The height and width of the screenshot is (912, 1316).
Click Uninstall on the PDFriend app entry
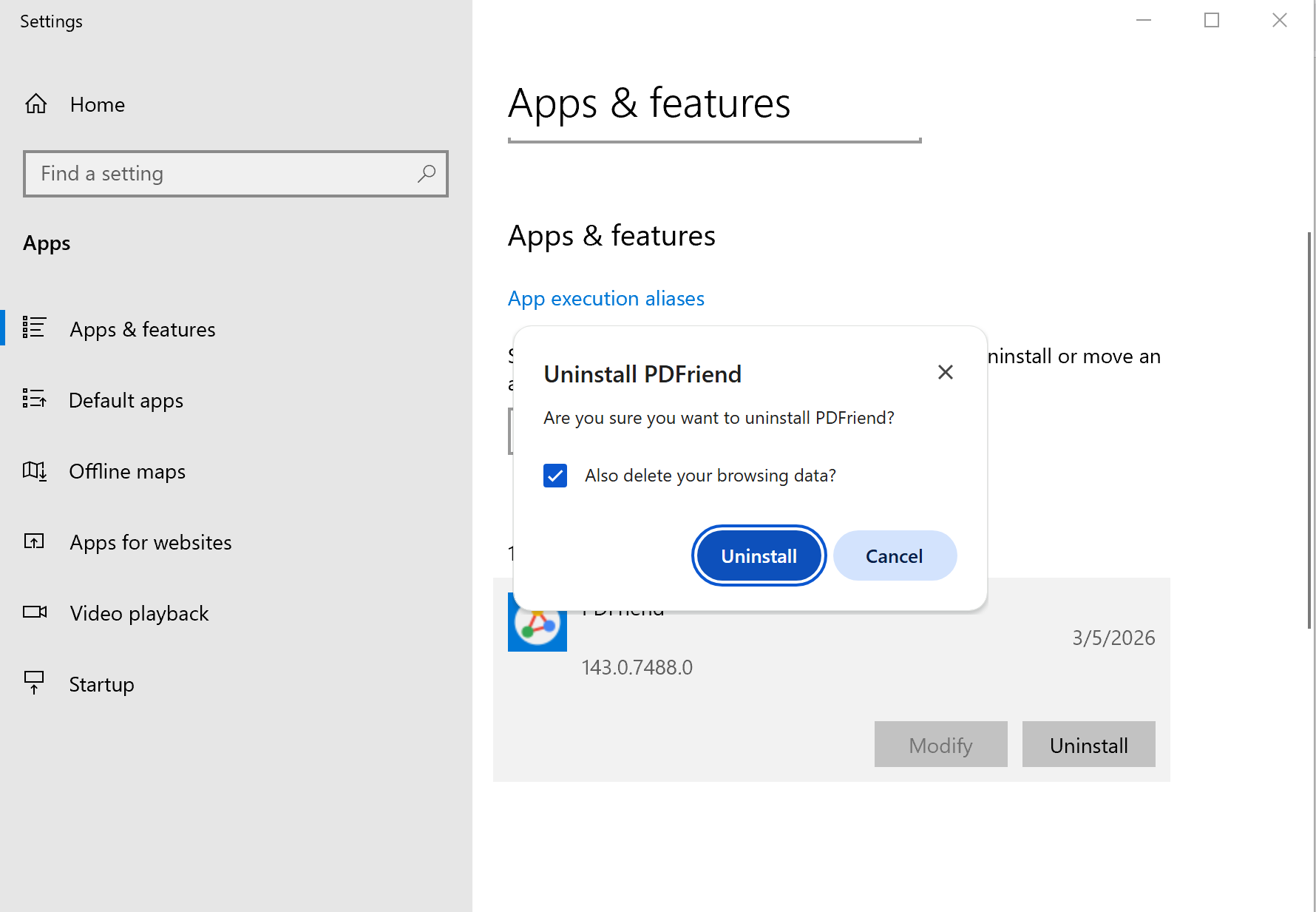pos(1088,744)
